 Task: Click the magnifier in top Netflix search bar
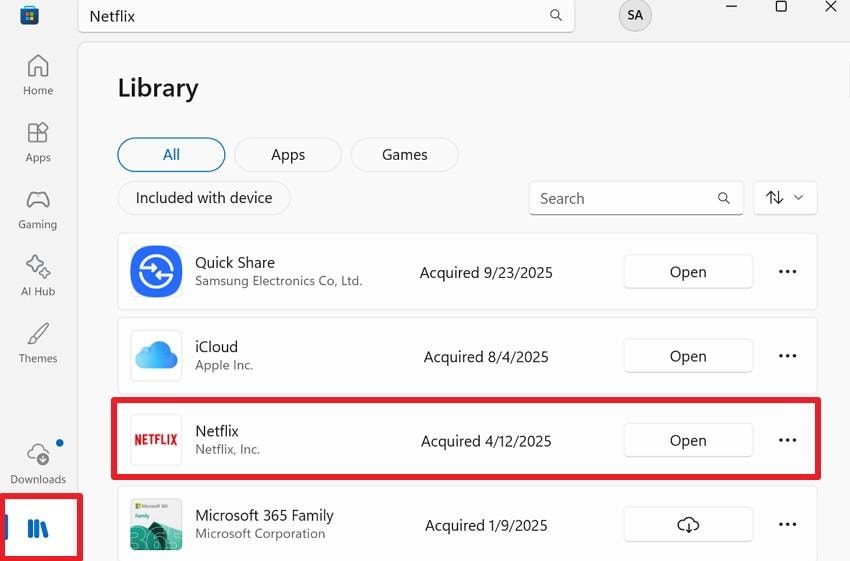tap(556, 15)
